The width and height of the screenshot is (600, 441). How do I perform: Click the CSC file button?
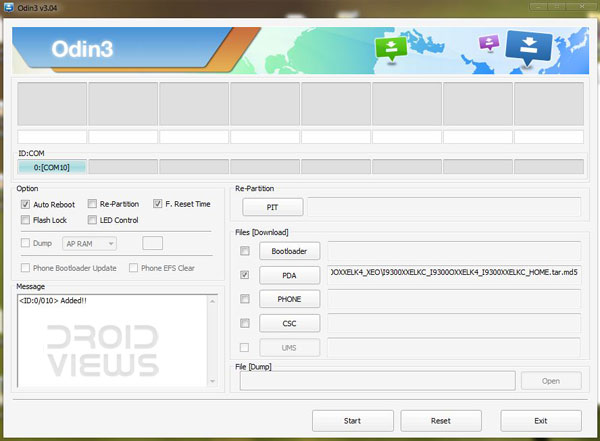(290, 323)
